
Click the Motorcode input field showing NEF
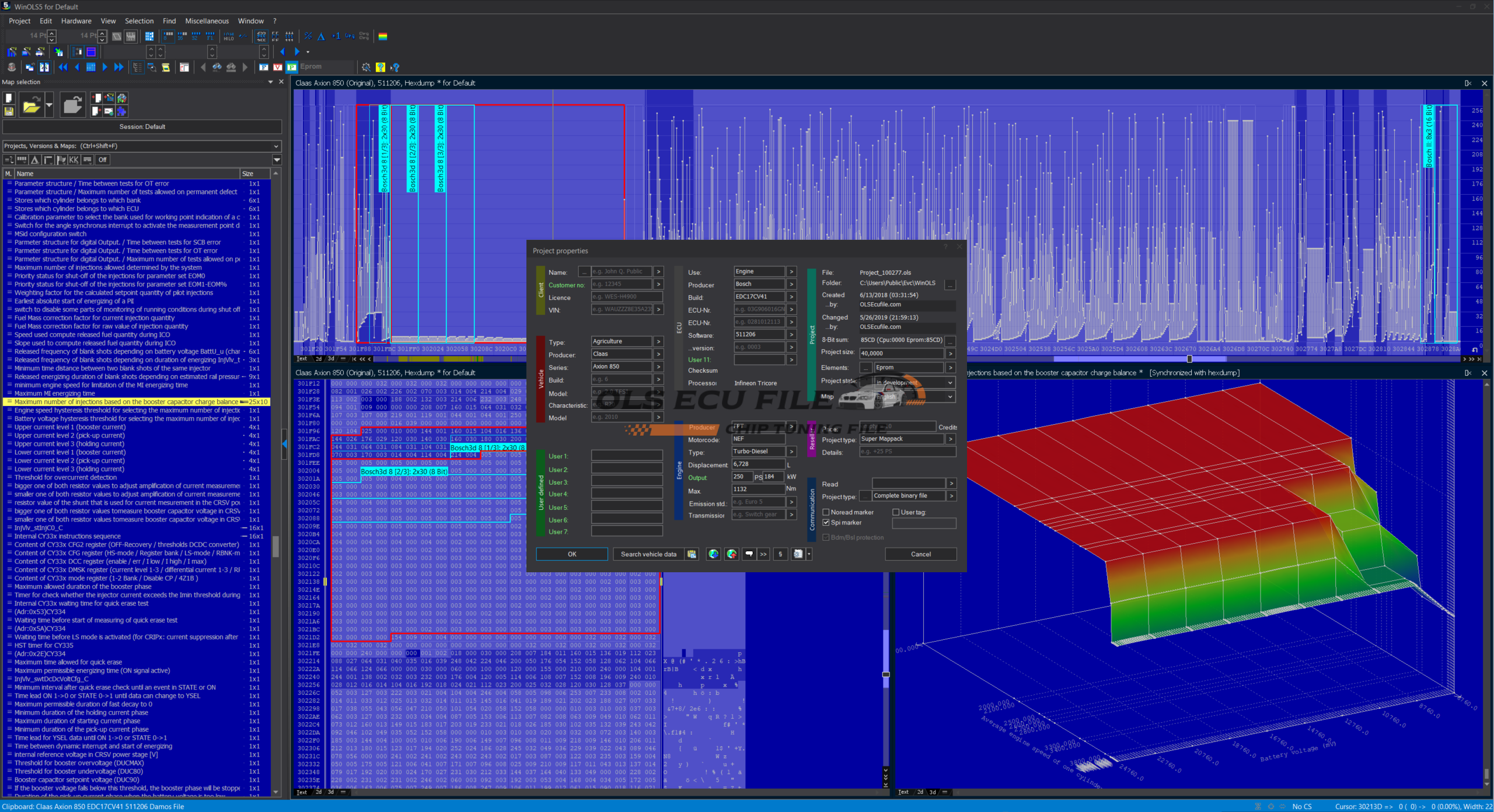pyautogui.click(x=758, y=439)
